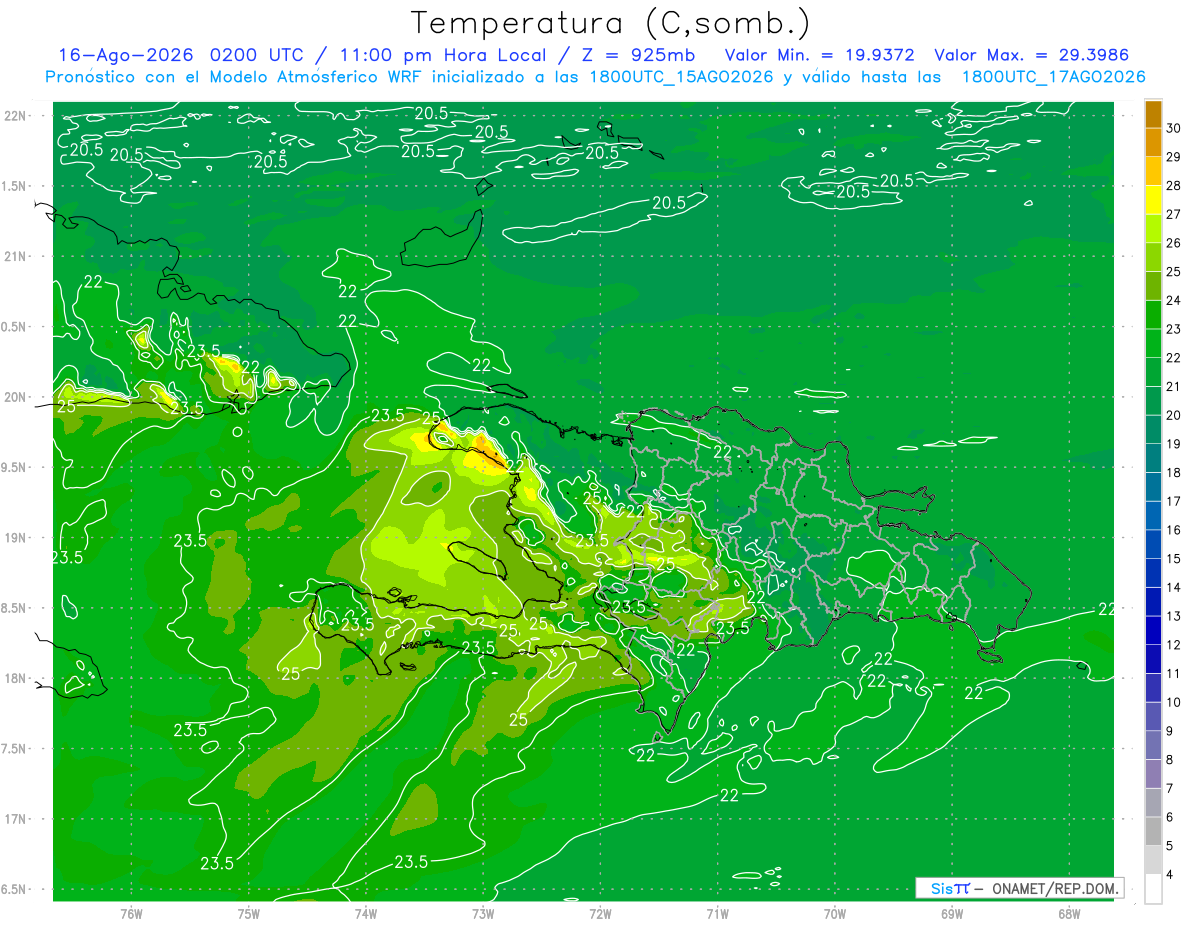Click the '18N' latitude axis label
Image resolution: width=1200 pixels, height=927 pixels.
14,678
